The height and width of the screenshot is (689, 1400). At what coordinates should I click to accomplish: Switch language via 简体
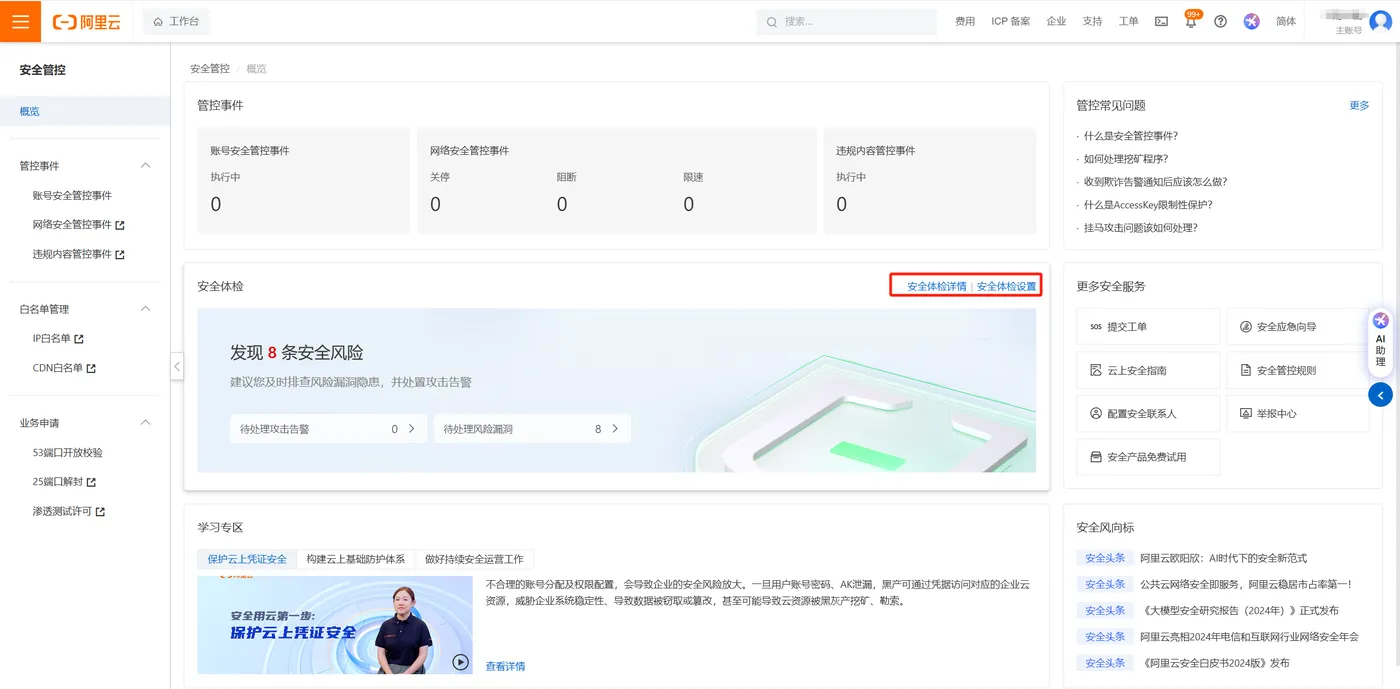(x=1286, y=21)
